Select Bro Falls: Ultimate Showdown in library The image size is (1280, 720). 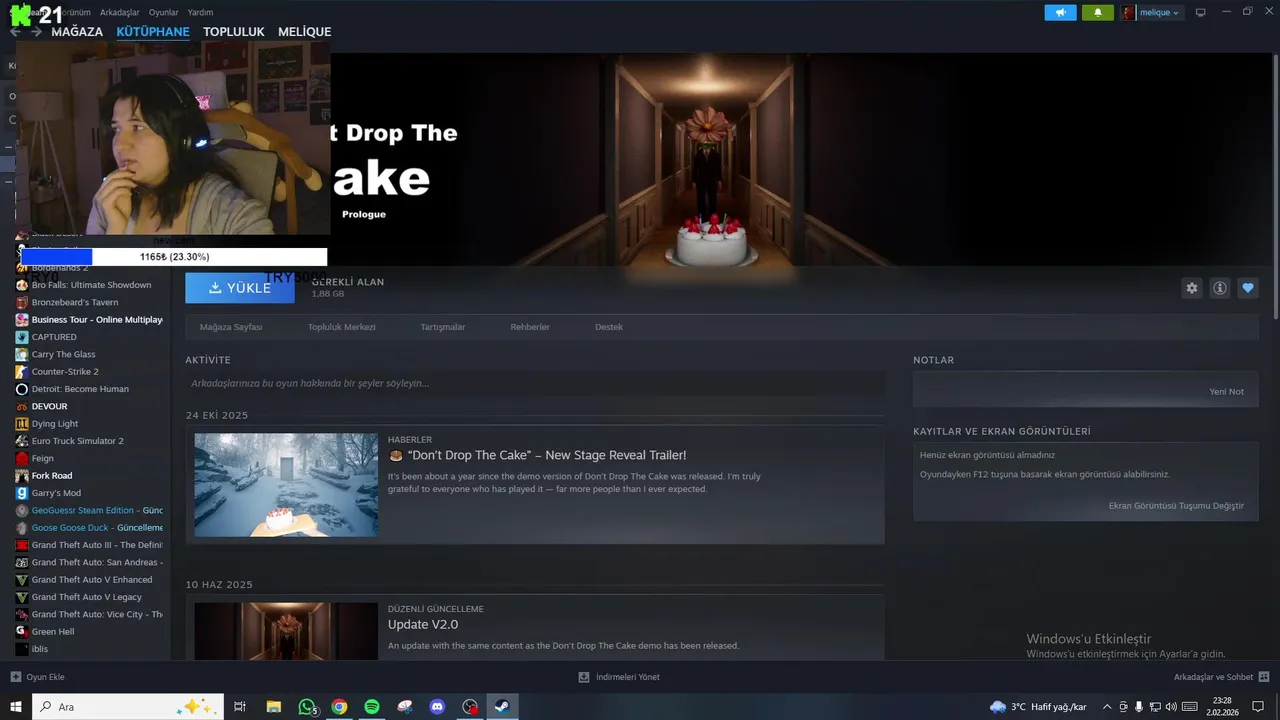pyautogui.click(x=91, y=285)
